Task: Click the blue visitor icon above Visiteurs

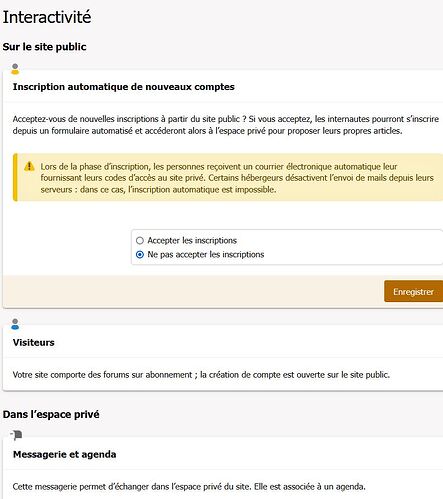Action: point(15,324)
